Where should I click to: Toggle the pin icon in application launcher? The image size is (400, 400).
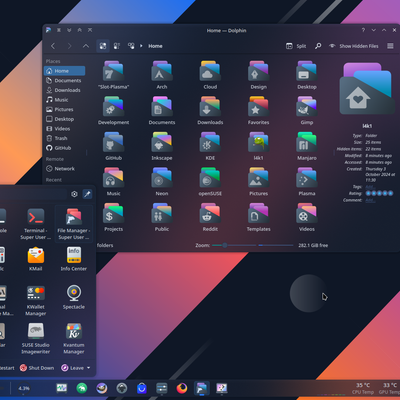pyautogui.click(x=87, y=194)
